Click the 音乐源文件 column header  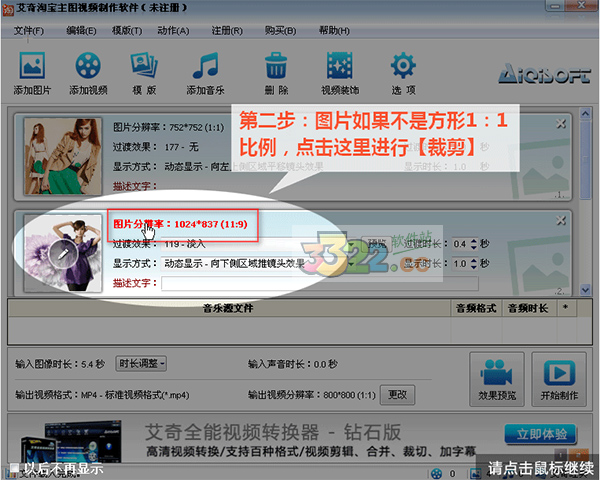point(228,308)
